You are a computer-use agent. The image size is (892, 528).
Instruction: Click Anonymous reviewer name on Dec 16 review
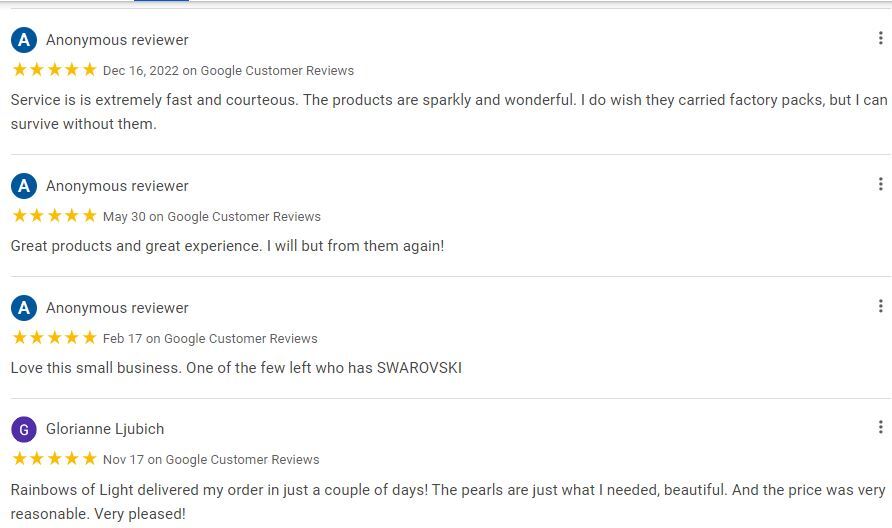click(x=117, y=40)
